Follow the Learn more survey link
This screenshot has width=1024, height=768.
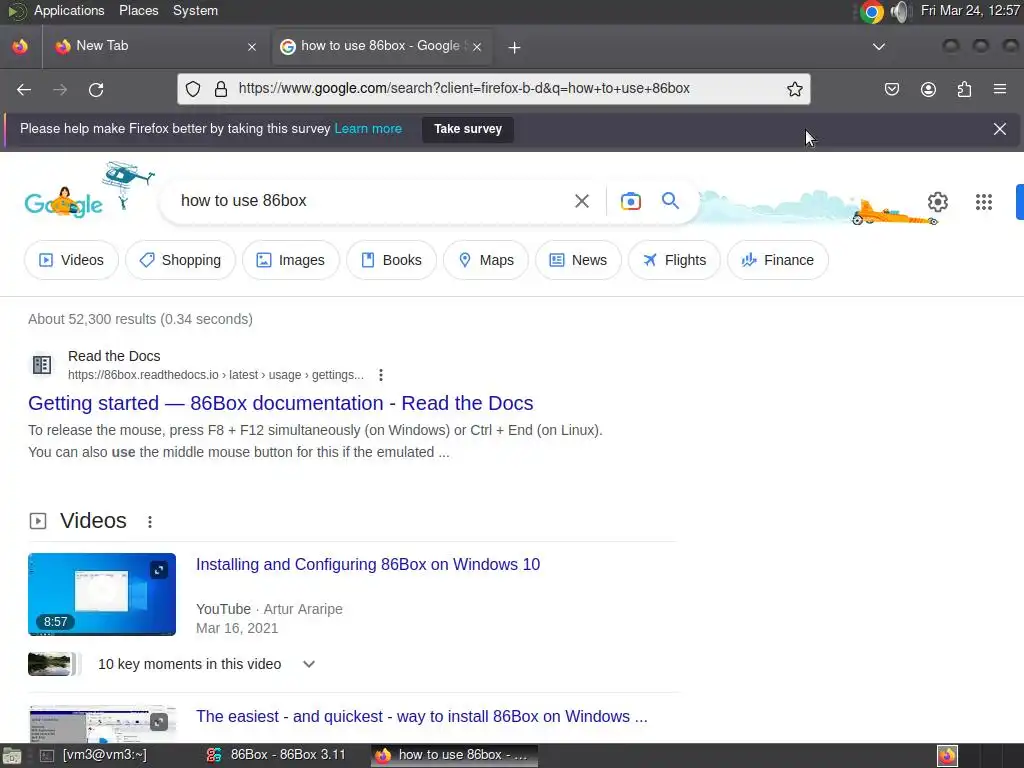pyautogui.click(x=368, y=129)
